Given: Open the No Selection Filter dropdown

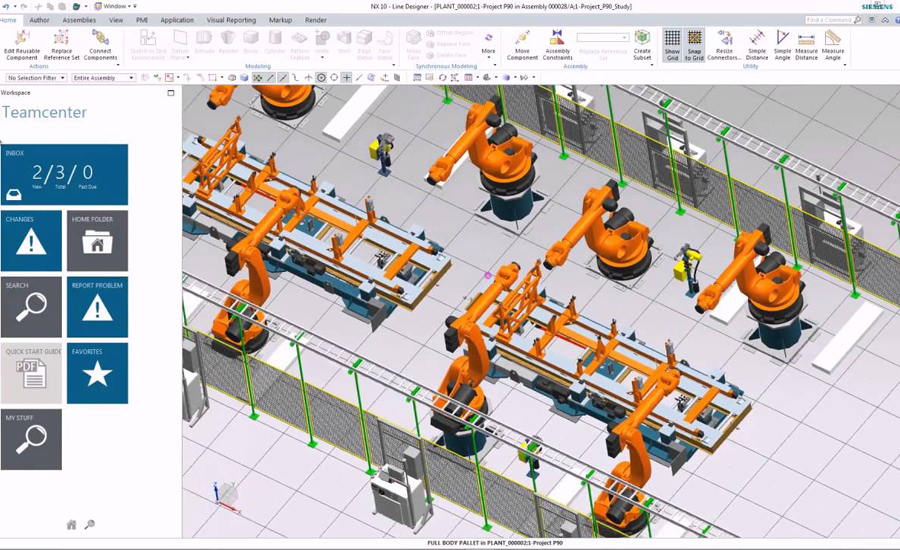Looking at the screenshot, I should click(36, 78).
